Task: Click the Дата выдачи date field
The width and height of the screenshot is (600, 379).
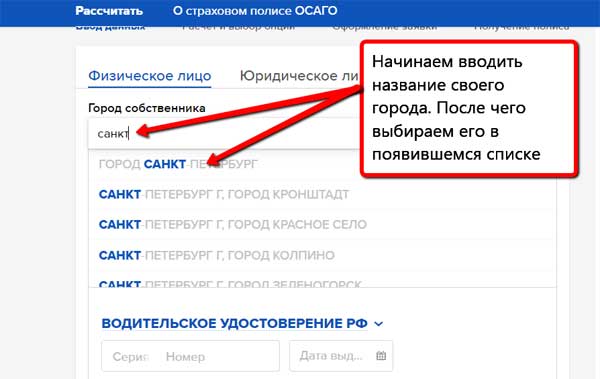Action: pyautogui.click(x=341, y=356)
